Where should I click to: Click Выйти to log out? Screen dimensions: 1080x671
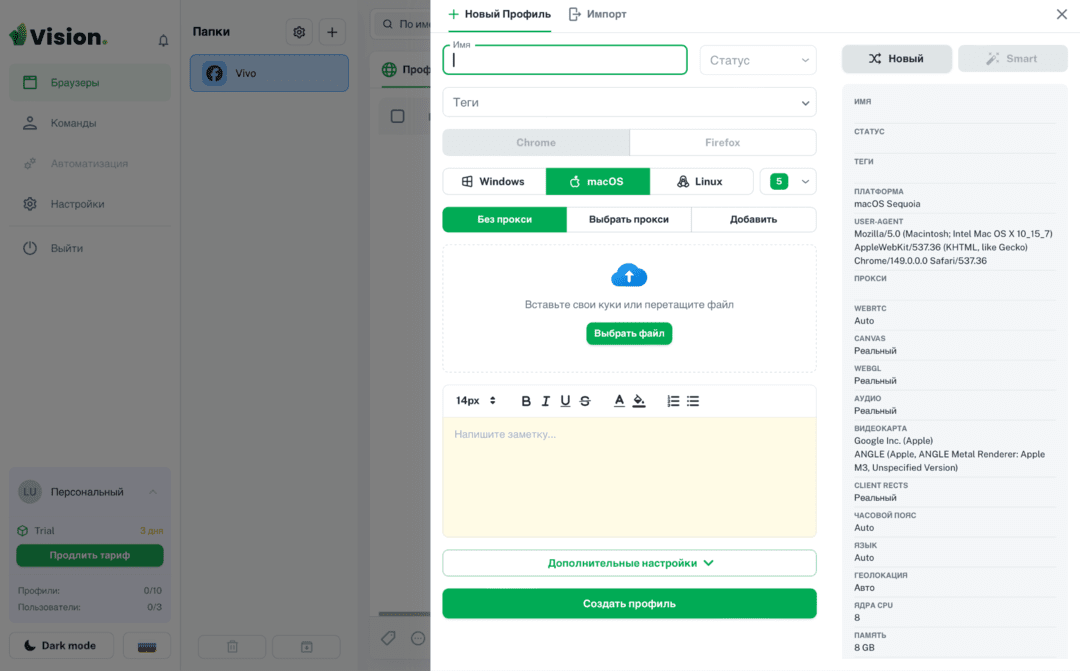(x=90, y=248)
